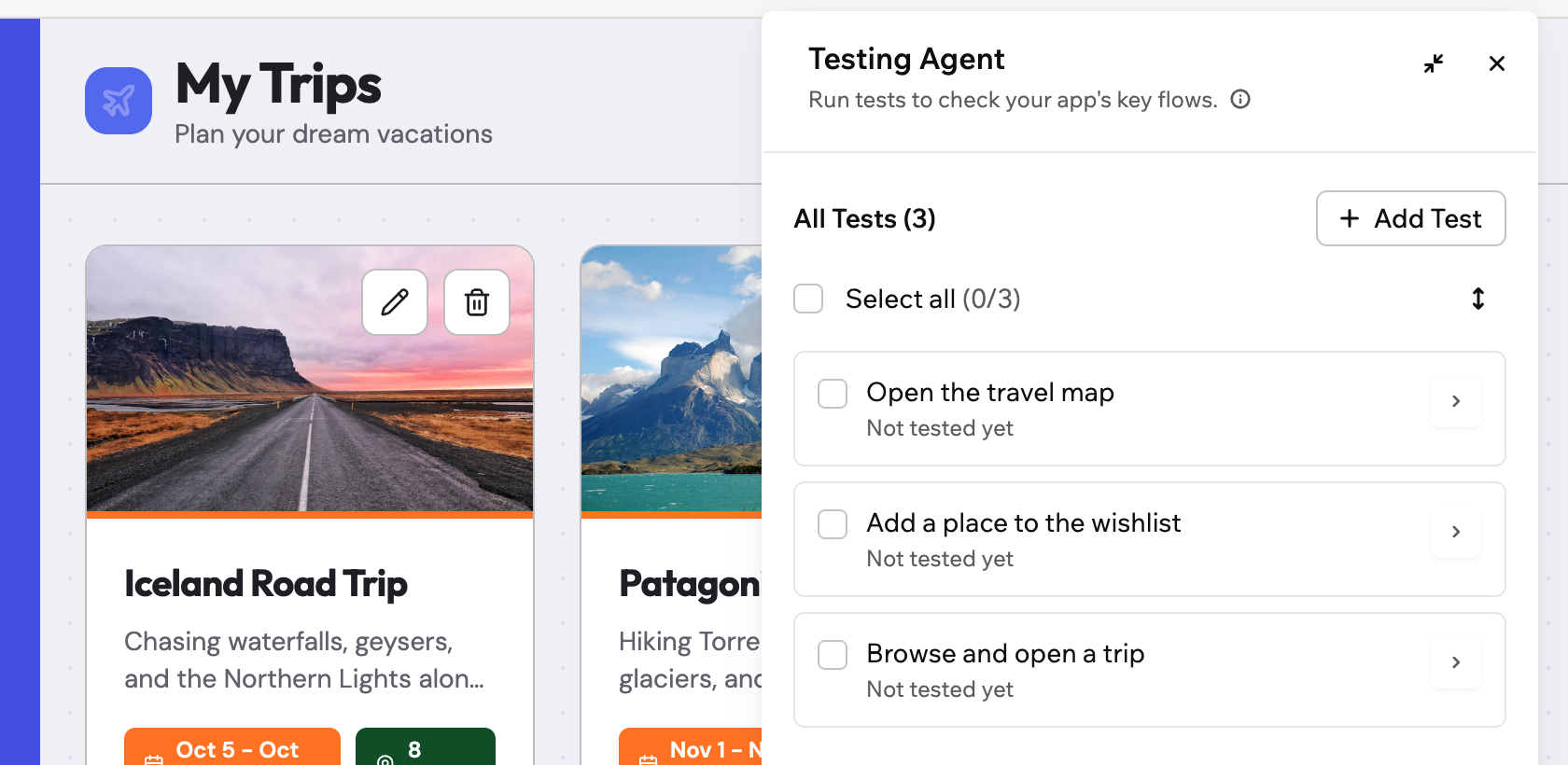The image size is (1568, 765).
Task: Click the Iceland Road Trip title
Action: pyautogui.click(x=266, y=584)
